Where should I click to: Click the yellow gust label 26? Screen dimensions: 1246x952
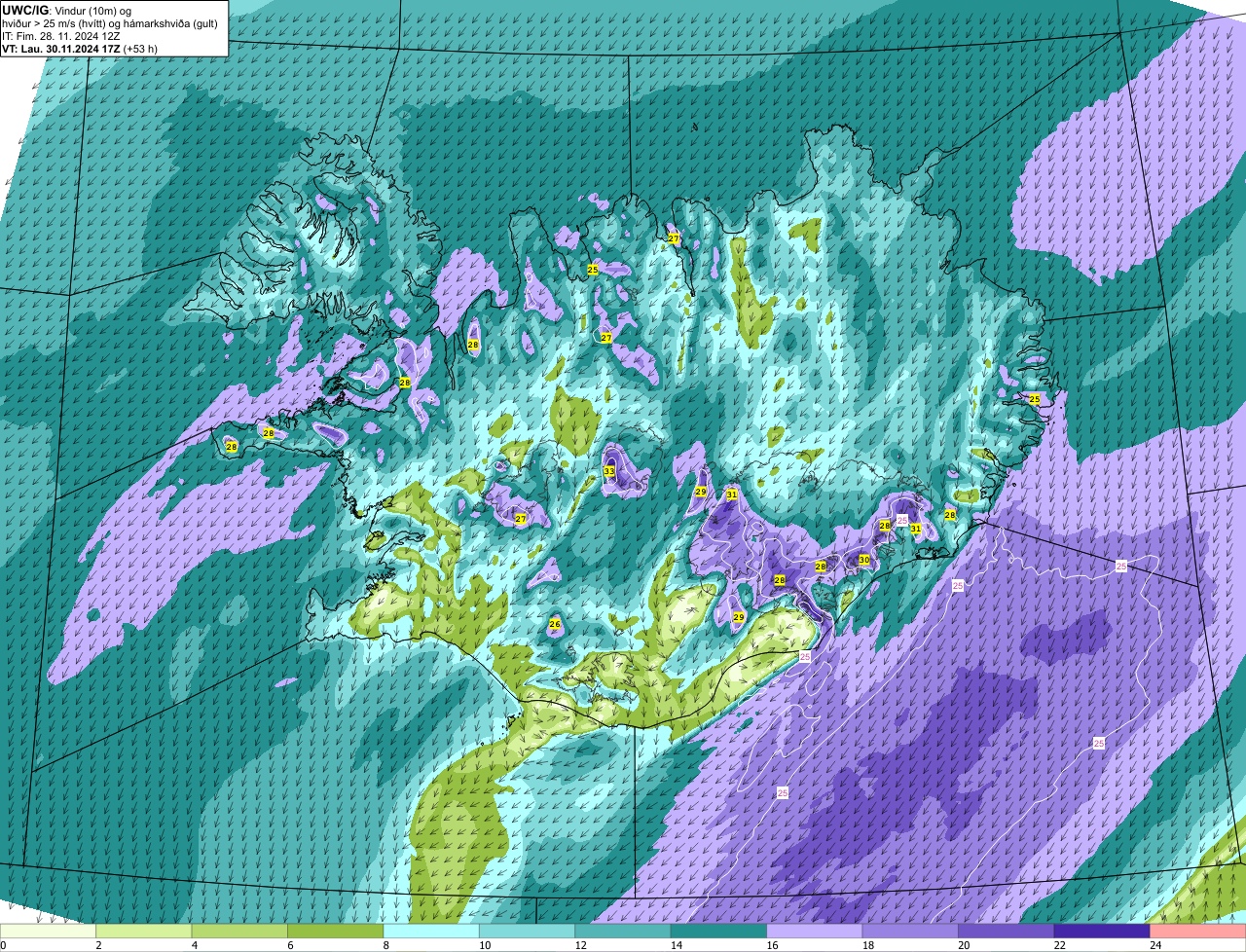tap(555, 624)
